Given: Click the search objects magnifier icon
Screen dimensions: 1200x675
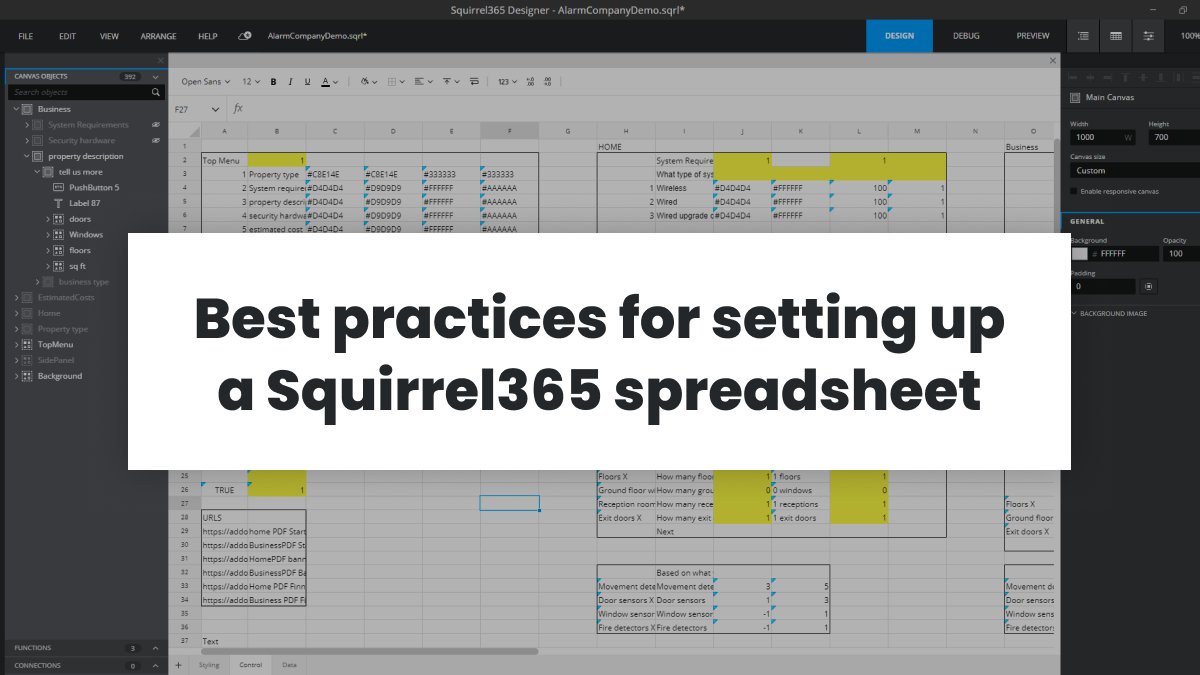Looking at the screenshot, I should (x=155, y=91).
